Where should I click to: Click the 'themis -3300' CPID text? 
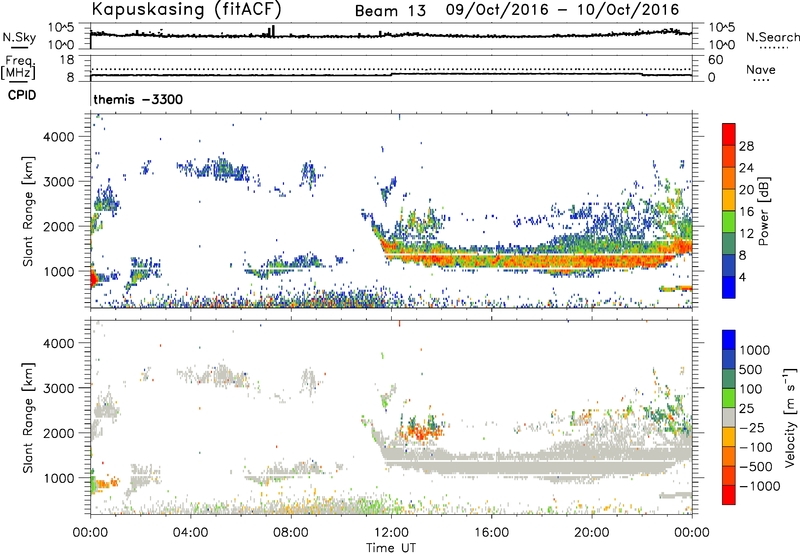[138, 99]
